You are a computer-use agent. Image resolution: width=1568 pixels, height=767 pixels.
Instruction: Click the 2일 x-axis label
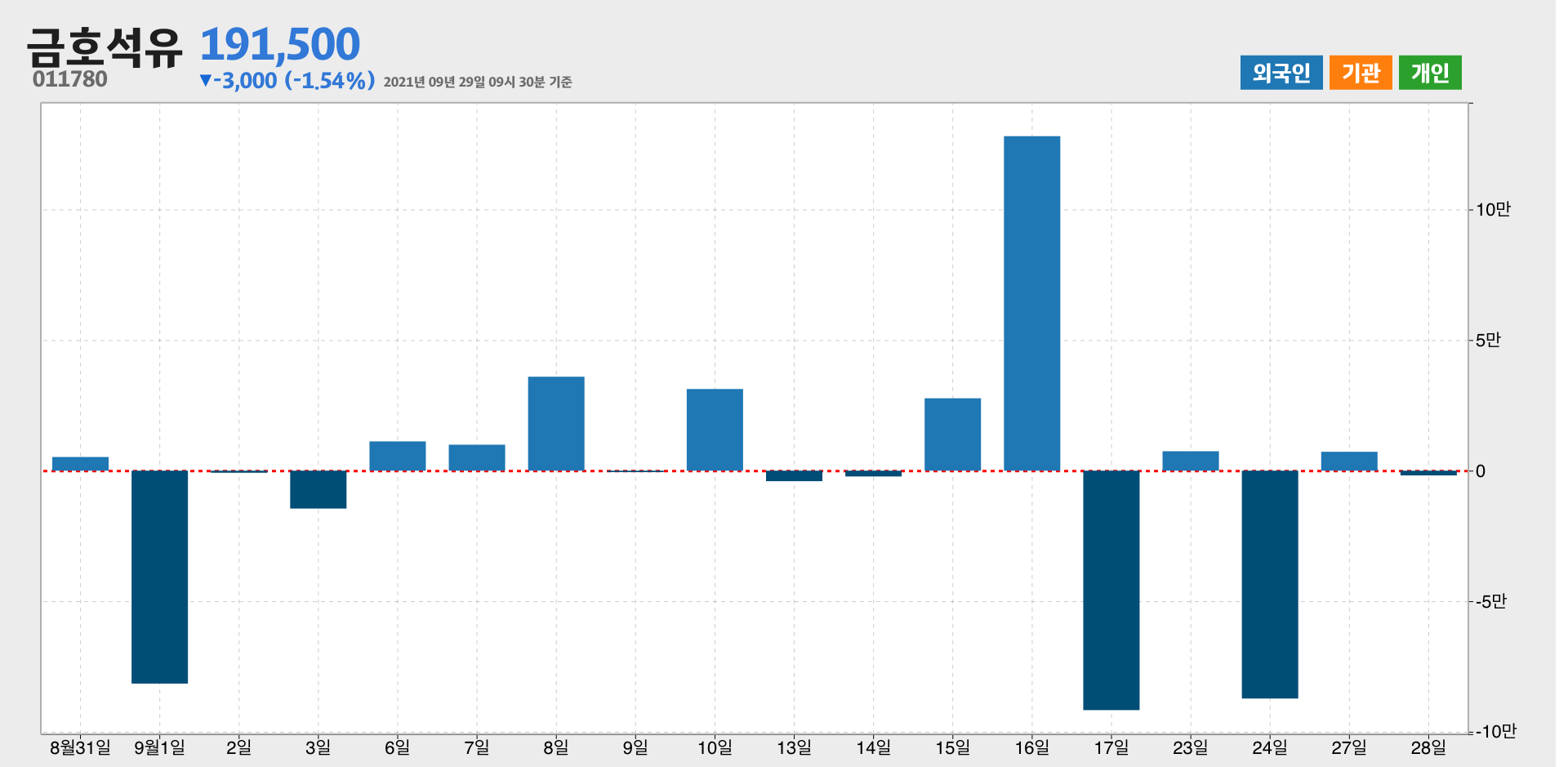[238, 747]
